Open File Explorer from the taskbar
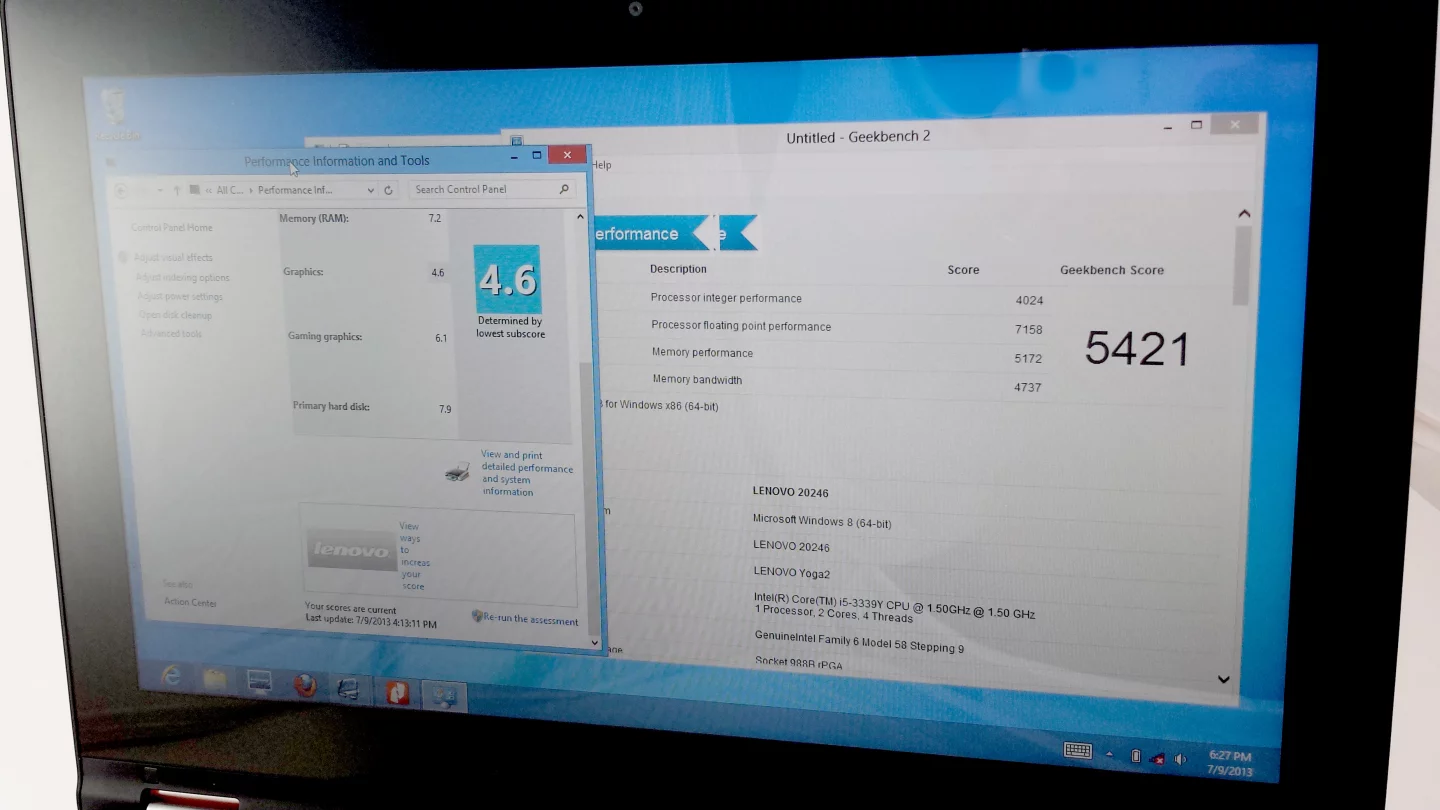 pos(214,680)
